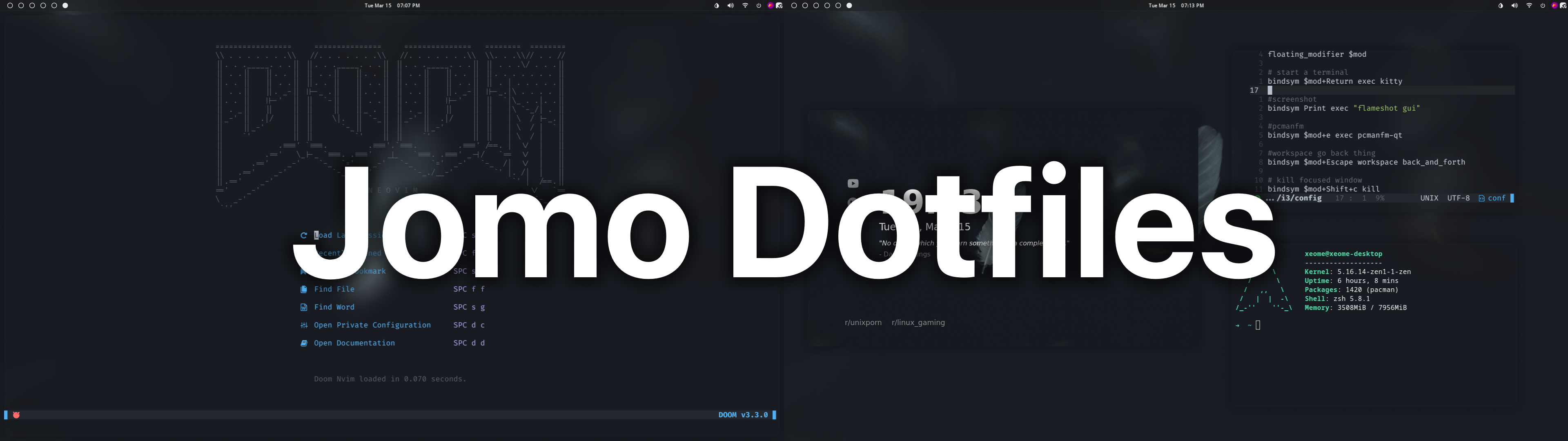Click the Load Last Session reload icon
Image resolution: width=1568 pixels, height=441 pixels.
pyautogui.click(x=304, y=235)
